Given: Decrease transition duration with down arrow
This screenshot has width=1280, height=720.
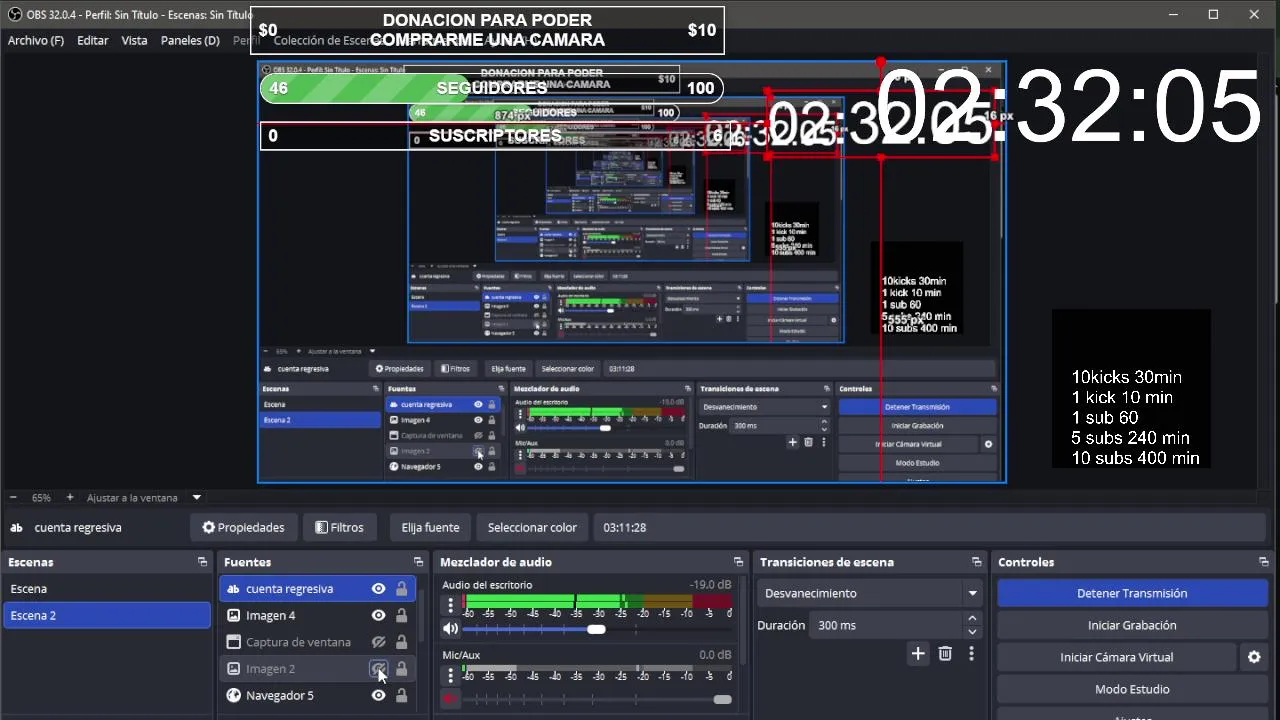Looking at the screenshot, I should [972, 632].
